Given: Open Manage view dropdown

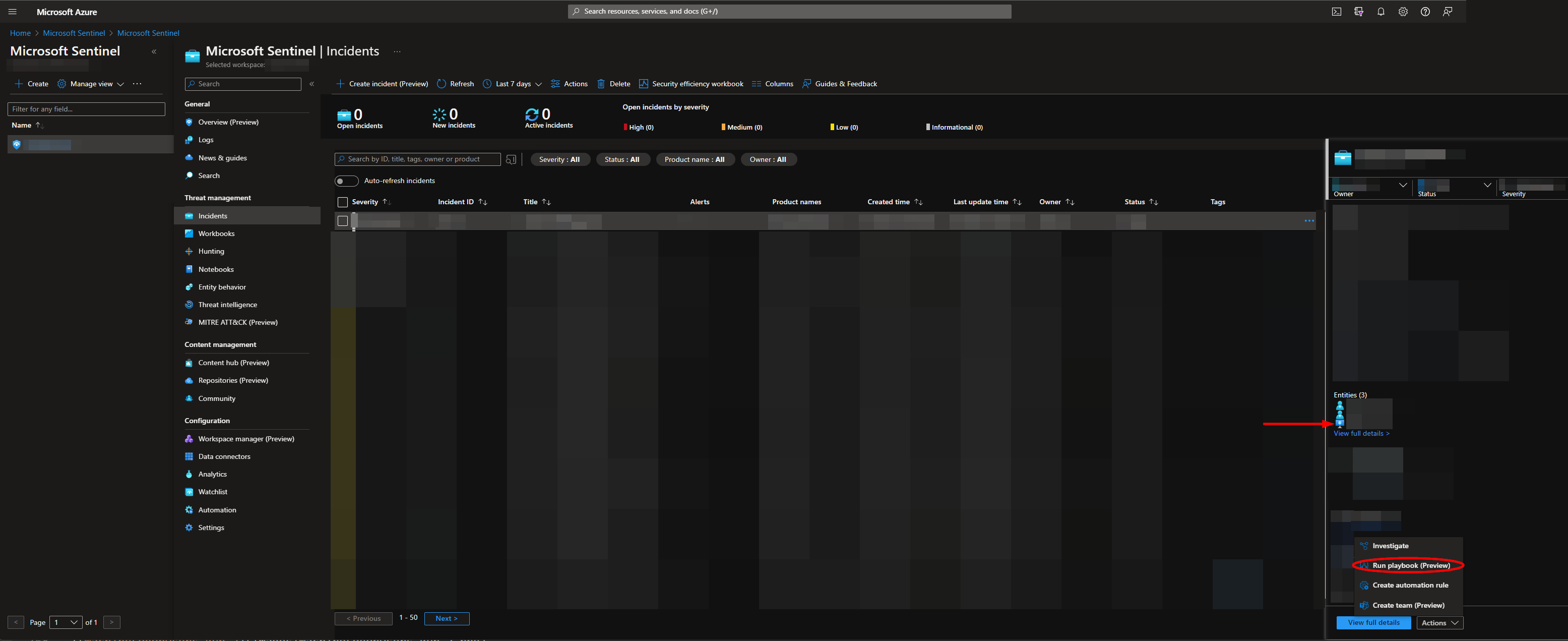Looking at the screenshot, I should point(90,84).
